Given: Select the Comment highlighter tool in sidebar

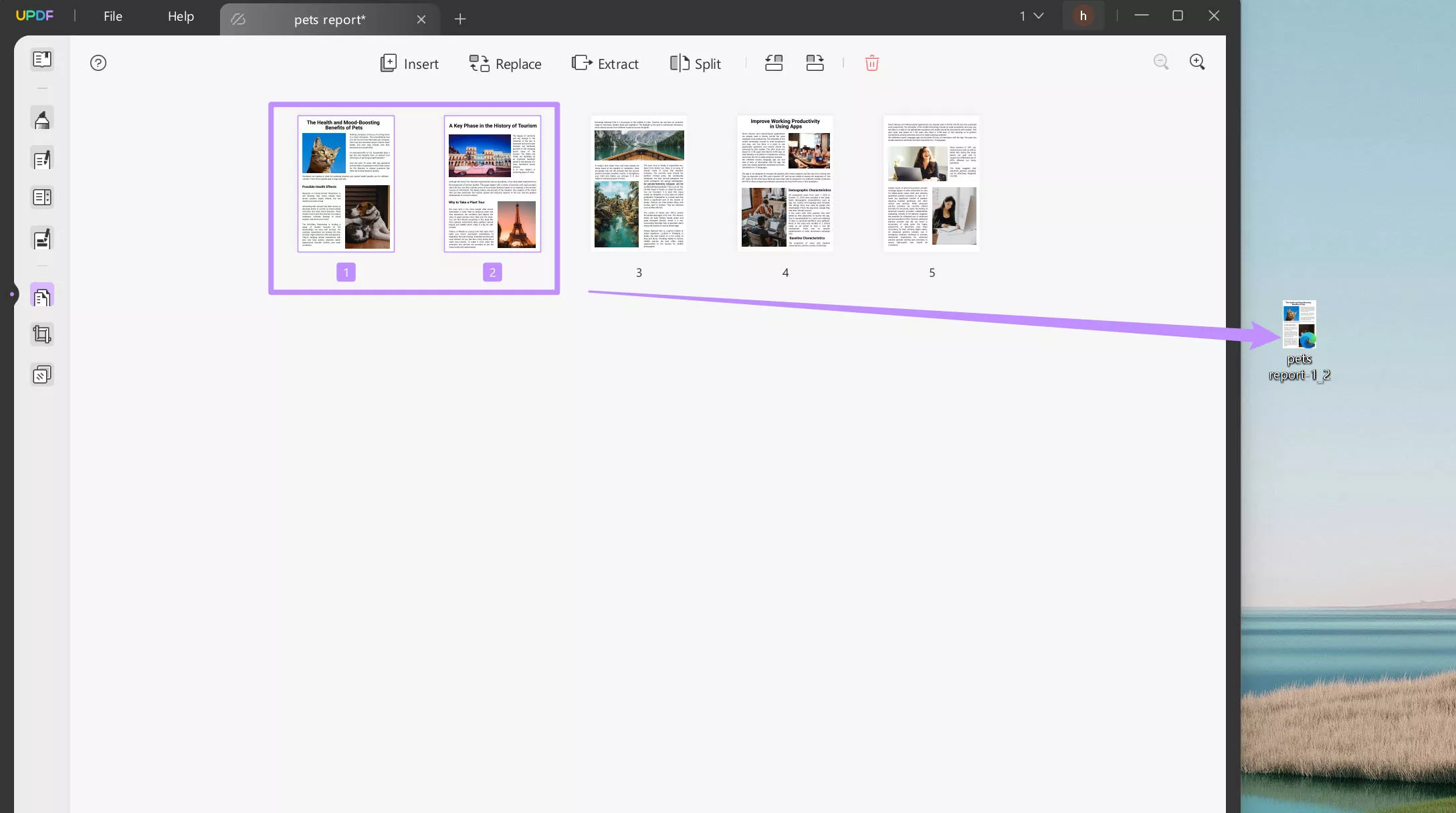Looking at the screenshot, I should point(42,120).
